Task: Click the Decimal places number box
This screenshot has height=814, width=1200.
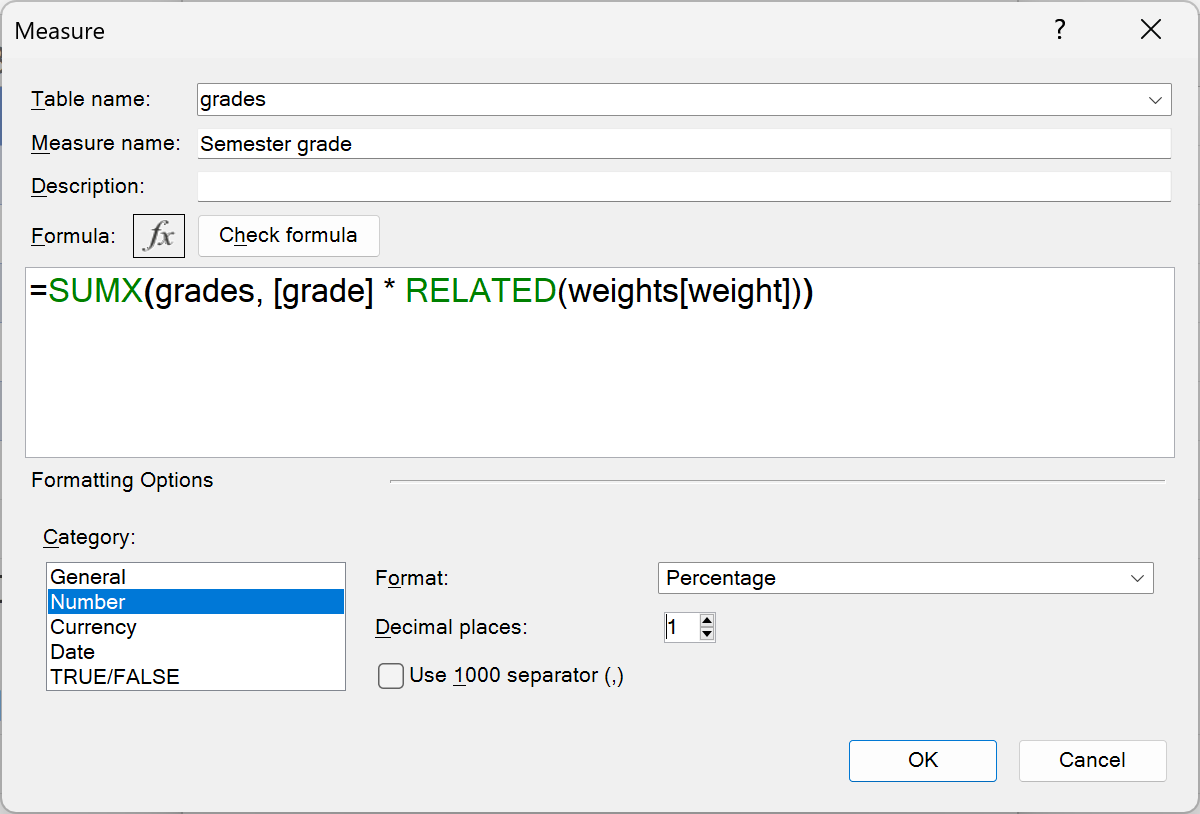Action: click(680, 628)
